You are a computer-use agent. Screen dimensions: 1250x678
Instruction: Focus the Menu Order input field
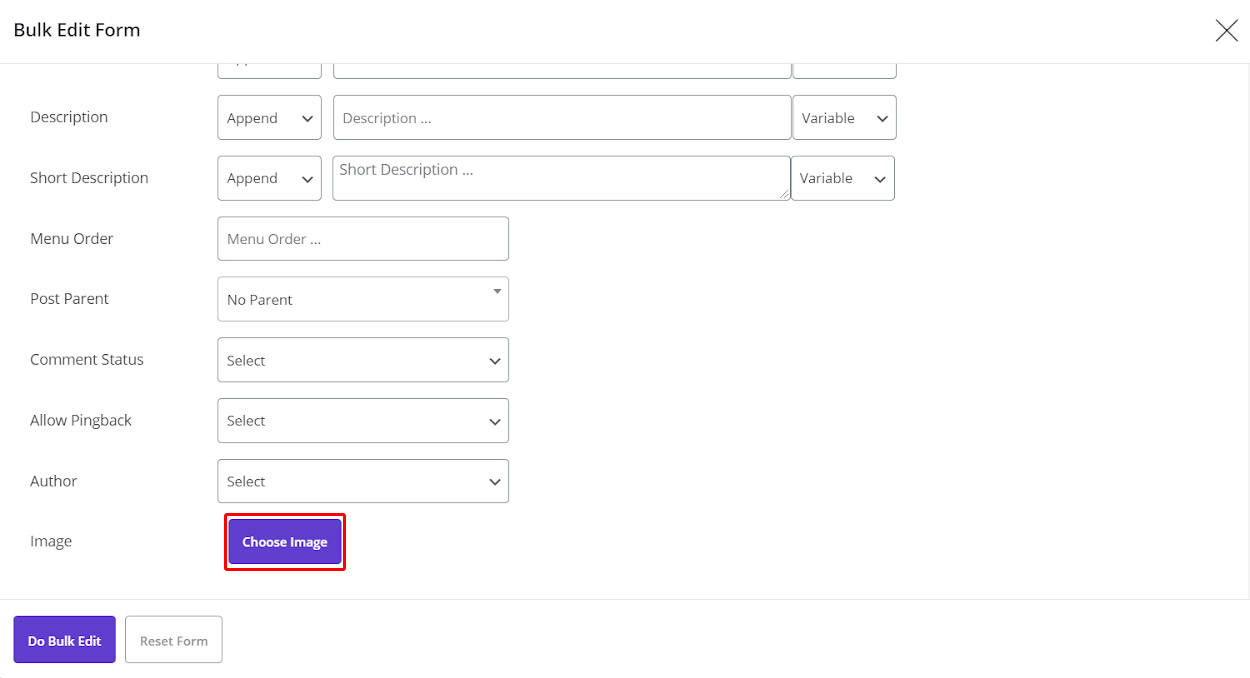pos(363,239)
